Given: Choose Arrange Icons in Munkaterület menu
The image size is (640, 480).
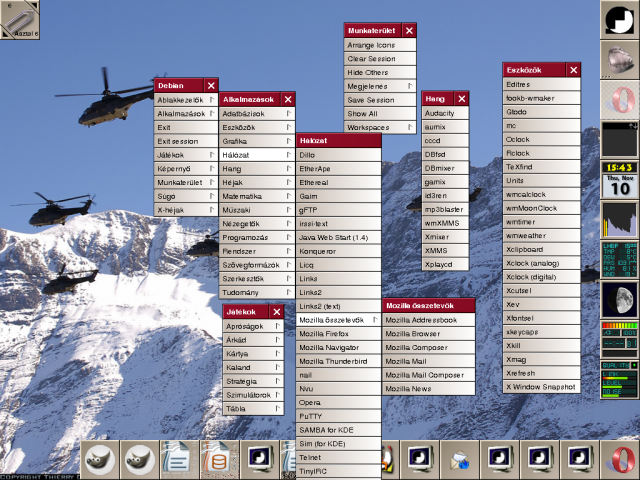Looking at the screenshot, I should coord(380,45).
